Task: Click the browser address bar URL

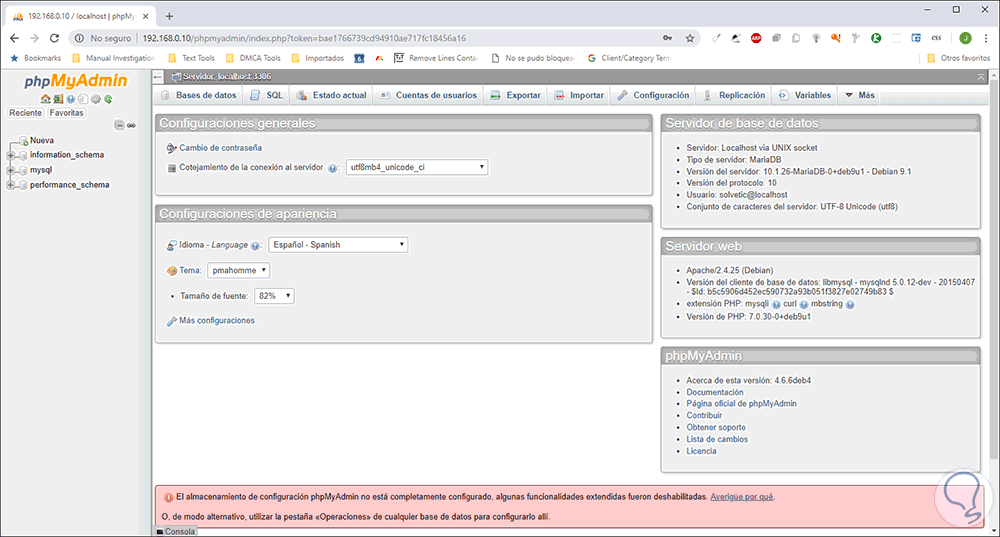Action: [x=304, y=38]
